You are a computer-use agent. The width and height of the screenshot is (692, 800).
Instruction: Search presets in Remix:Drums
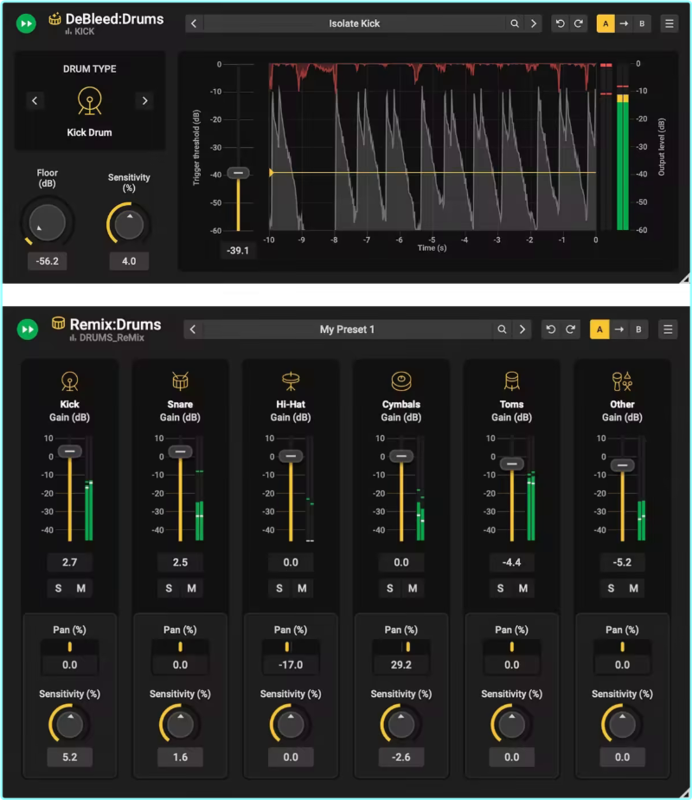502,330
